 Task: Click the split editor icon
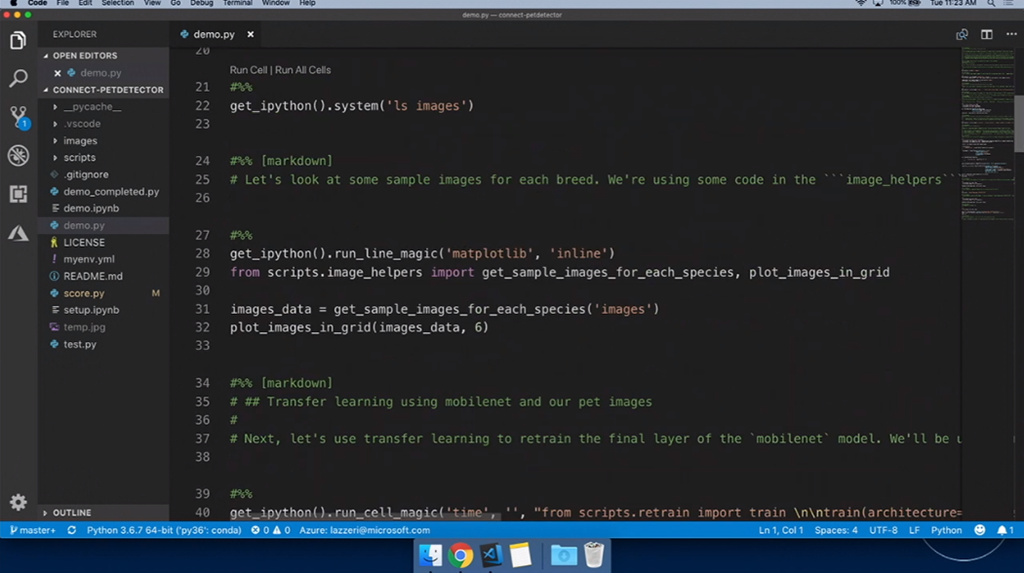click(986, 34)
